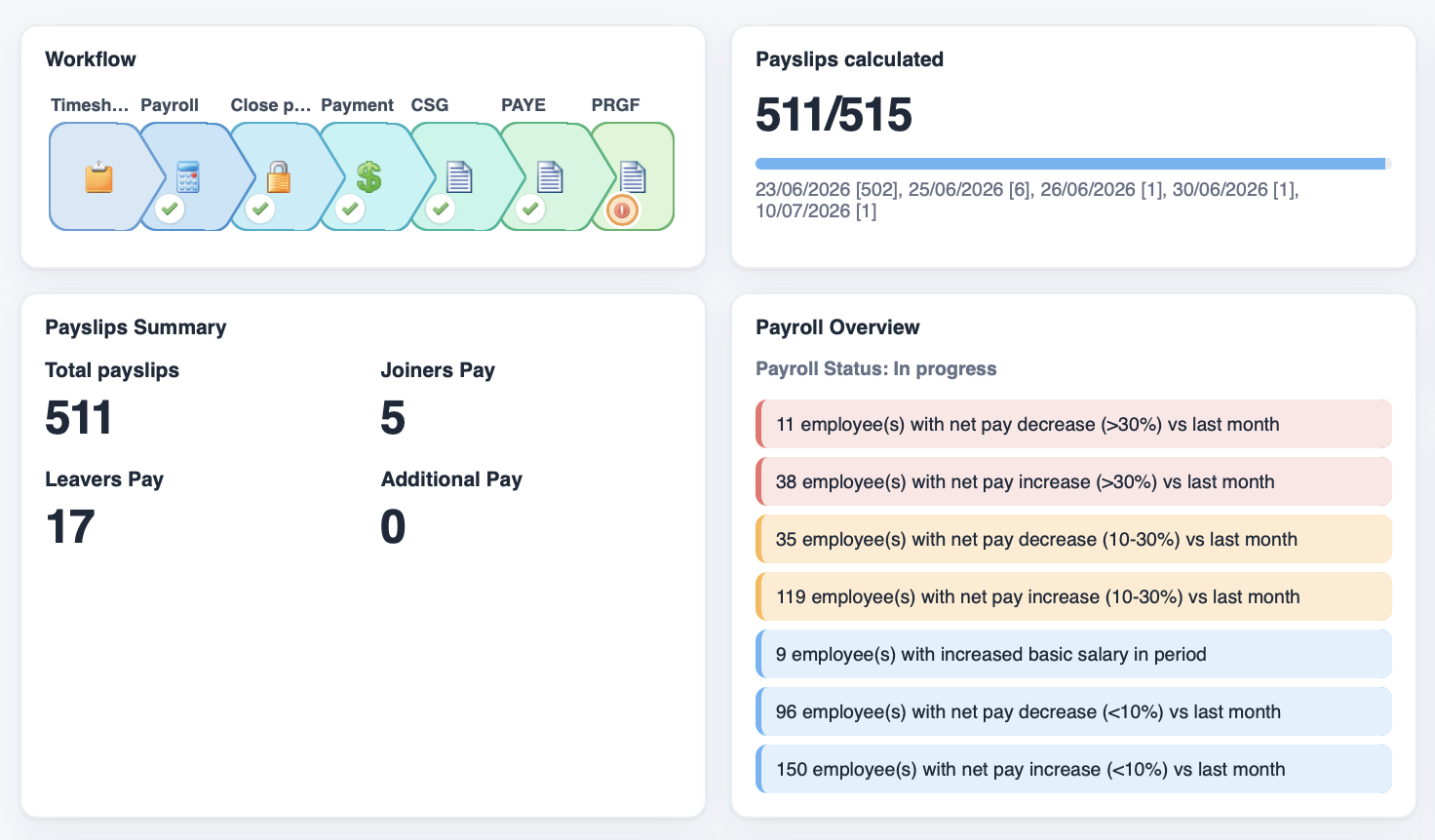Click the Payslips calculated heading

pos(849,59)
